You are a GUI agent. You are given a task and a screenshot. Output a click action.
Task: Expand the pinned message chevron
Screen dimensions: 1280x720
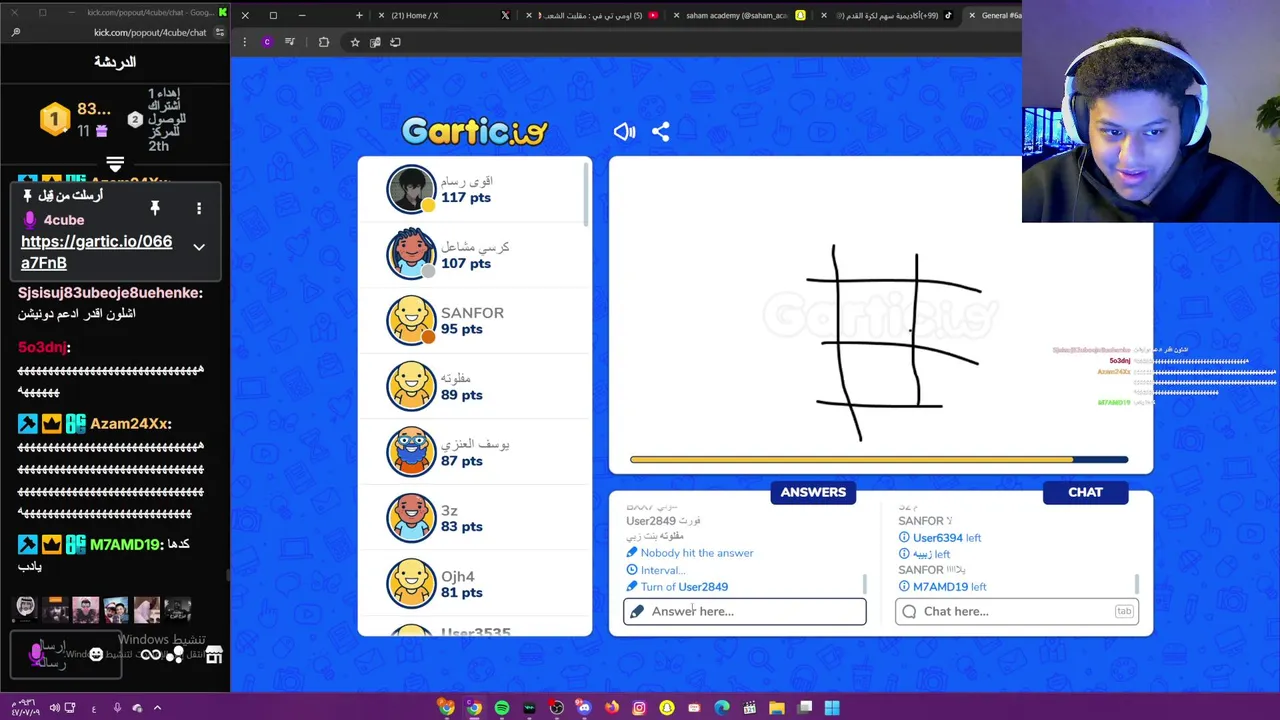[x=199, y=247]
